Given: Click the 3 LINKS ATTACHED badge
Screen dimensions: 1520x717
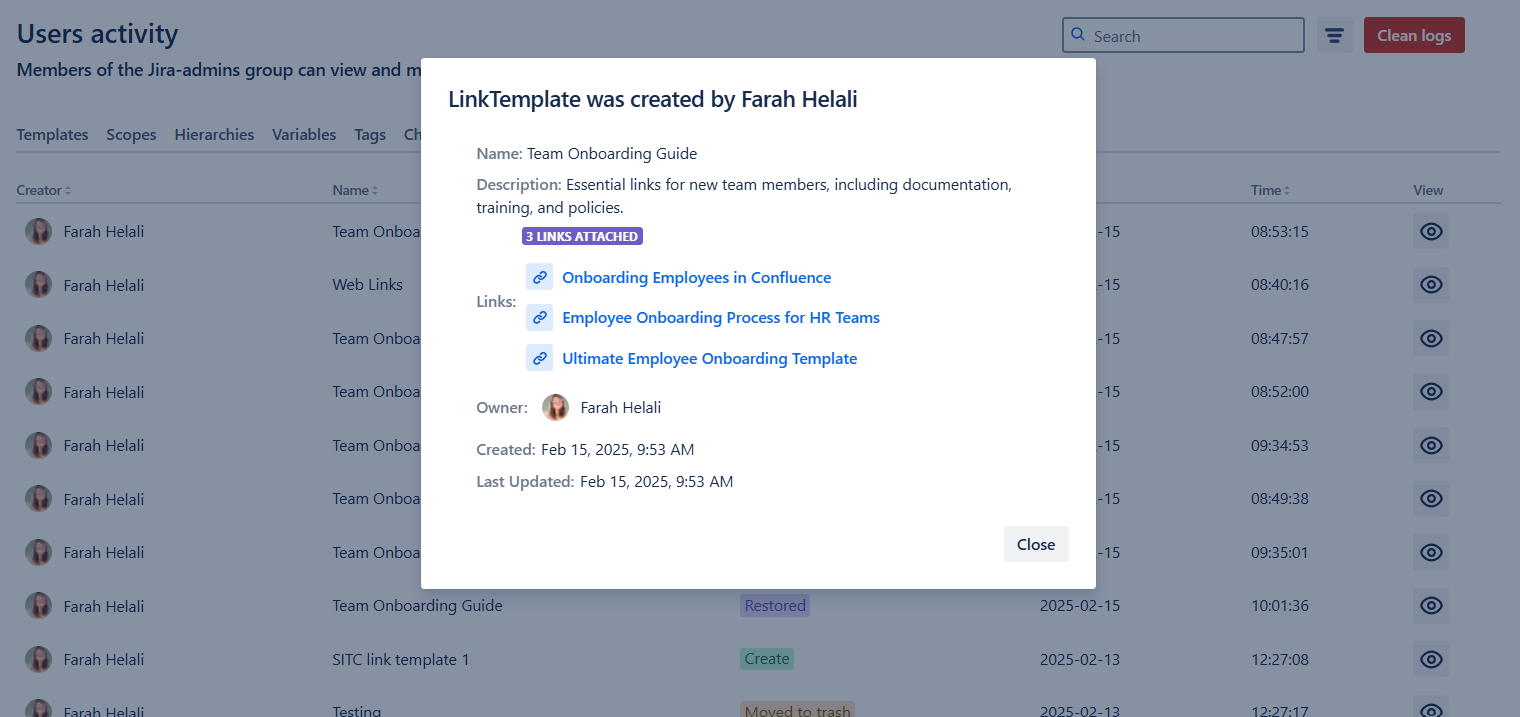Looking at the screenshot, I should pyautogui.click(x=582, y=237).
